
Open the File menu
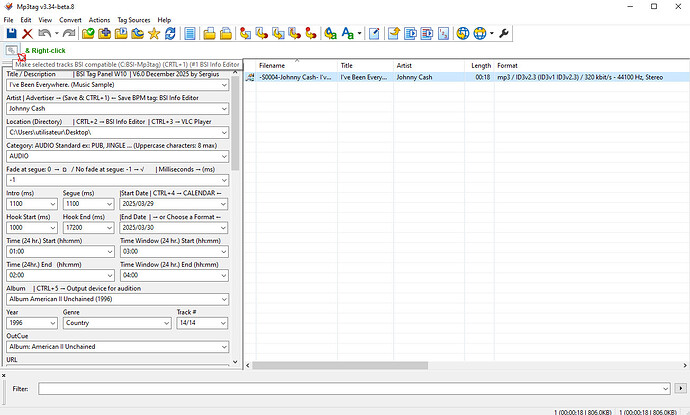coord(8,20)
